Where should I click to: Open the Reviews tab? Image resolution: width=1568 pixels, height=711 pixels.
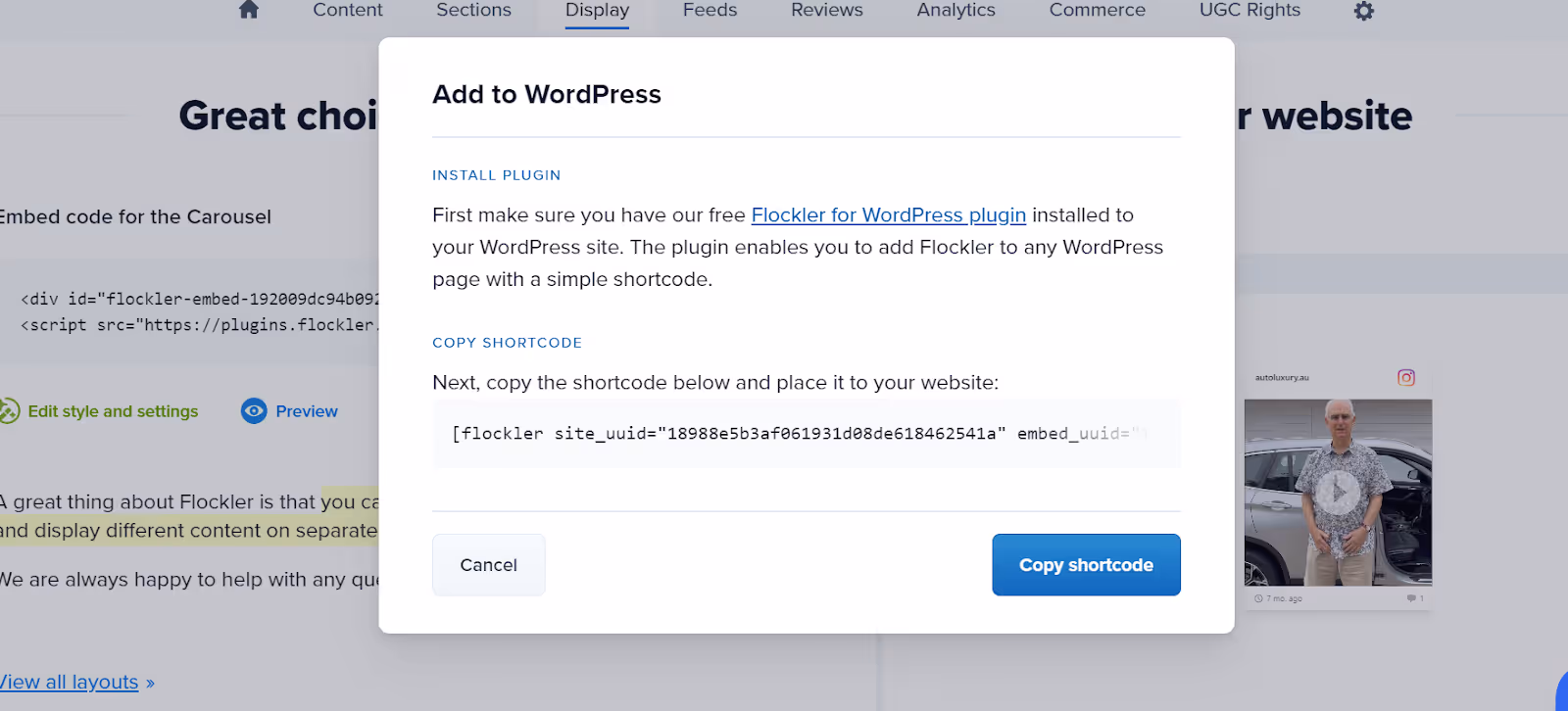(827, 10)
